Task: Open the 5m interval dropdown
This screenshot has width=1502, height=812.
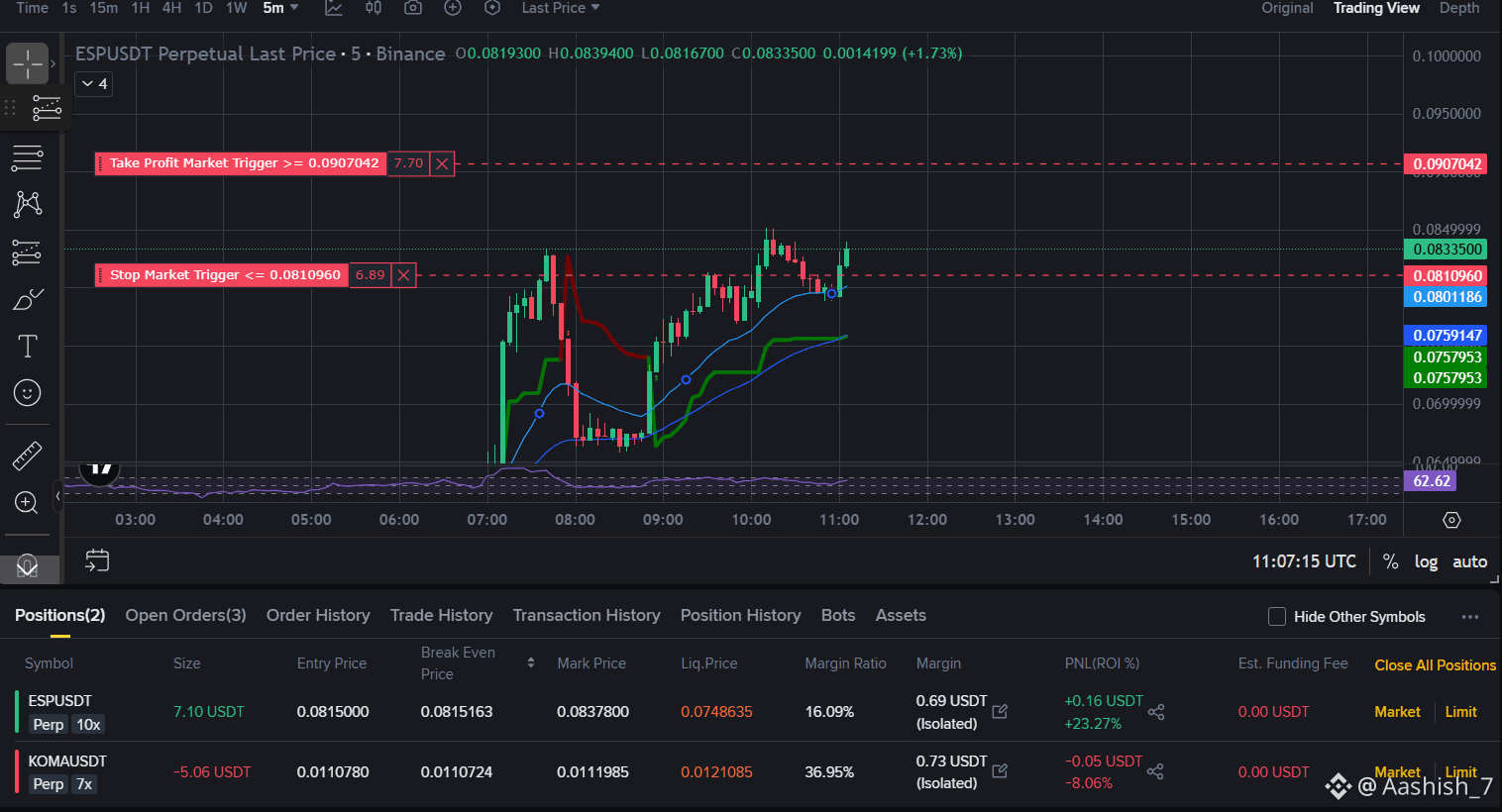Action: (x=280, y=8)
